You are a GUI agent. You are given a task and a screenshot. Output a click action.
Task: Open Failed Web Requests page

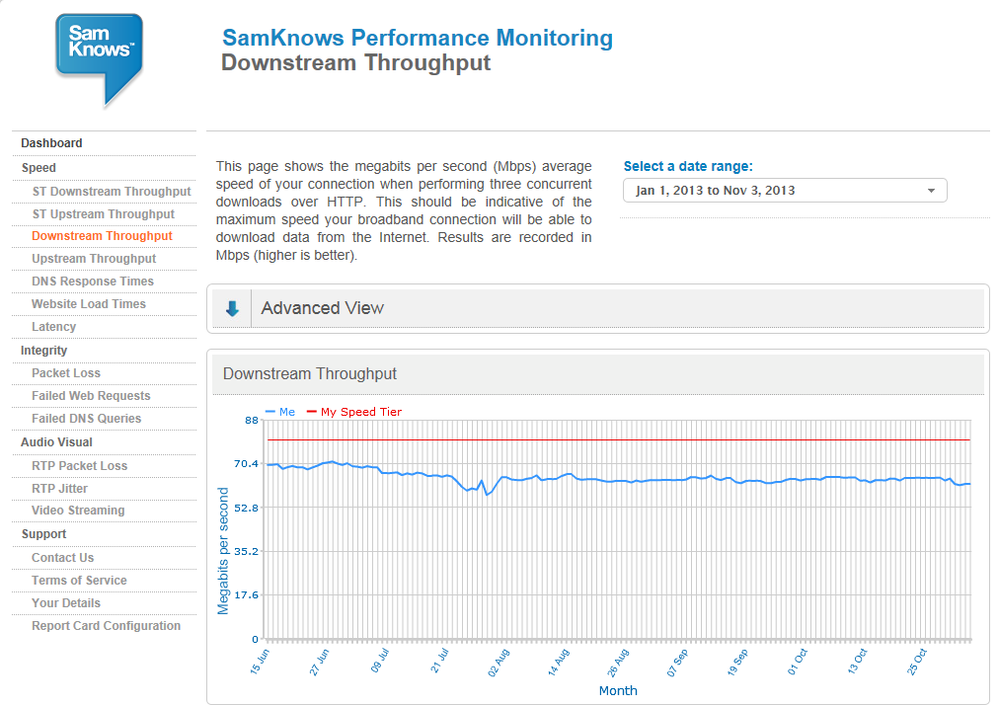(x=91, y=396)
